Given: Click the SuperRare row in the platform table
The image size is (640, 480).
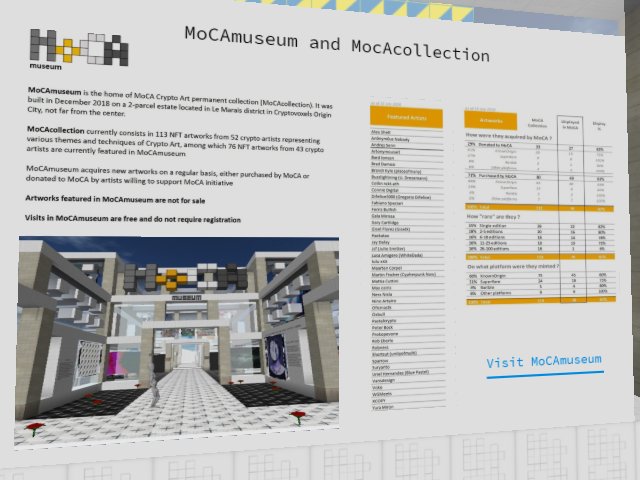Looking at the screenshot, I should (540, 281).
